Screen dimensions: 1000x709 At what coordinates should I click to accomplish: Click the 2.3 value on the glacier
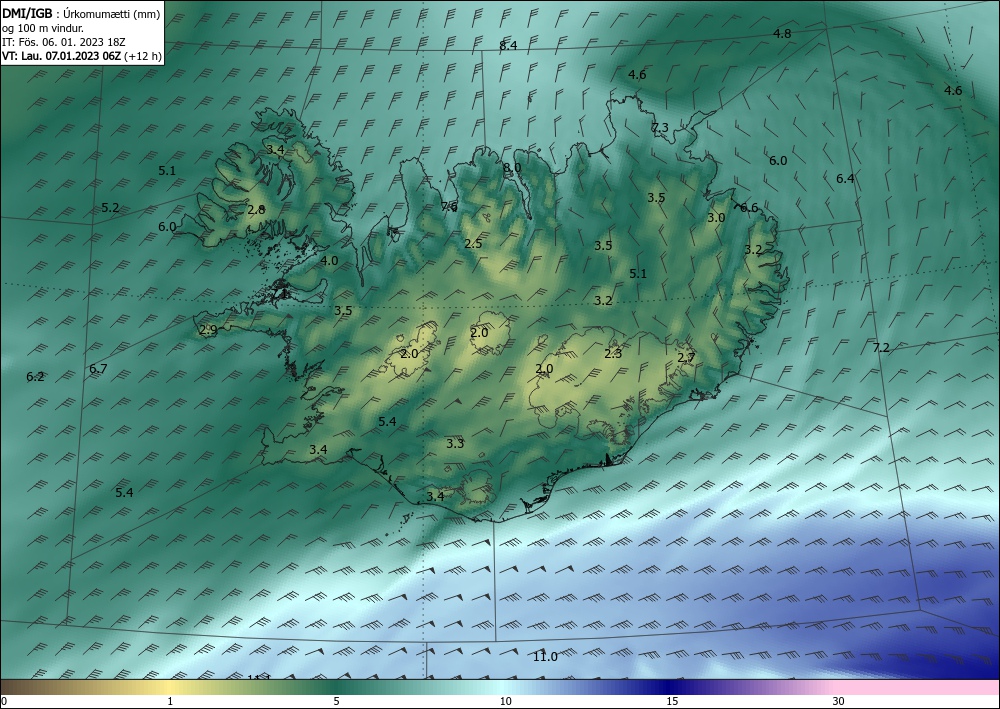(x=613, y=354)
